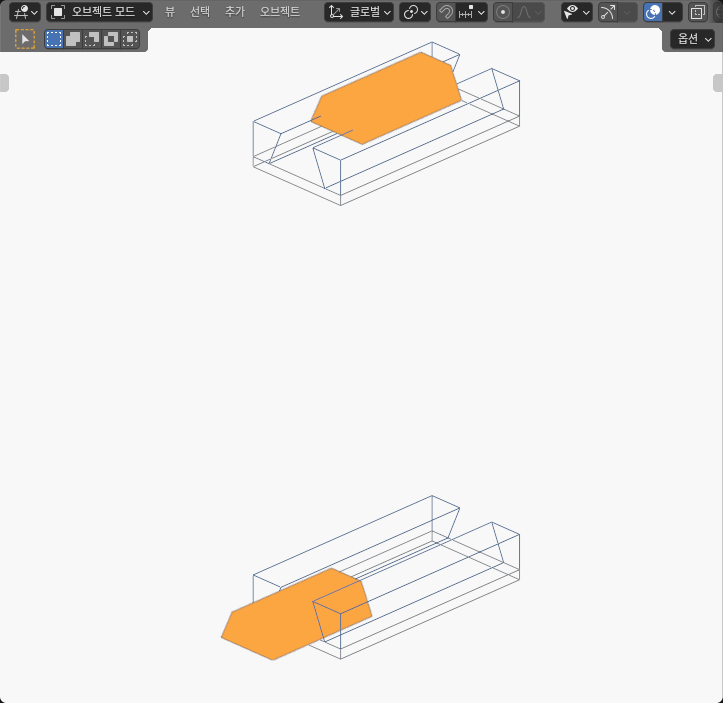Open the overlays settings dropdown arrow
This screenshot has width=723, height=703.
click(x=672, y=12)
